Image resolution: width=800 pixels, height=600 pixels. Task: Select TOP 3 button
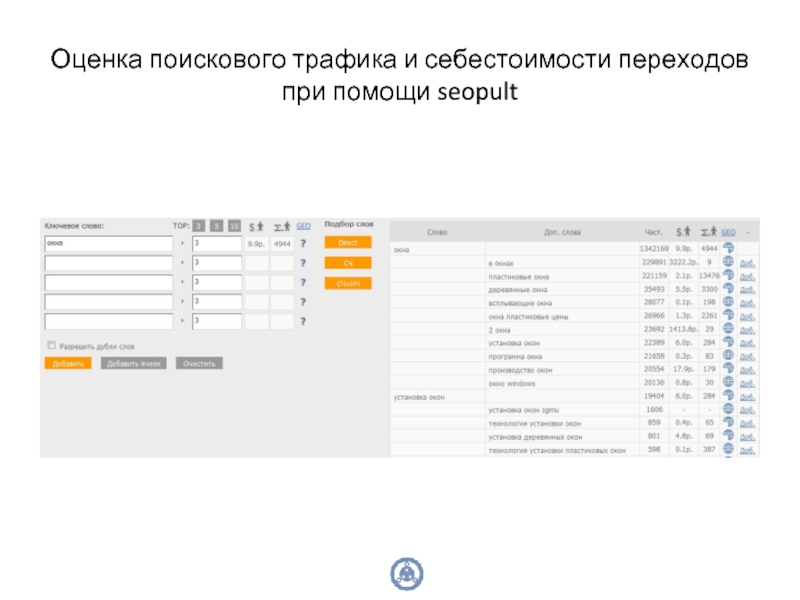[198, 226]
